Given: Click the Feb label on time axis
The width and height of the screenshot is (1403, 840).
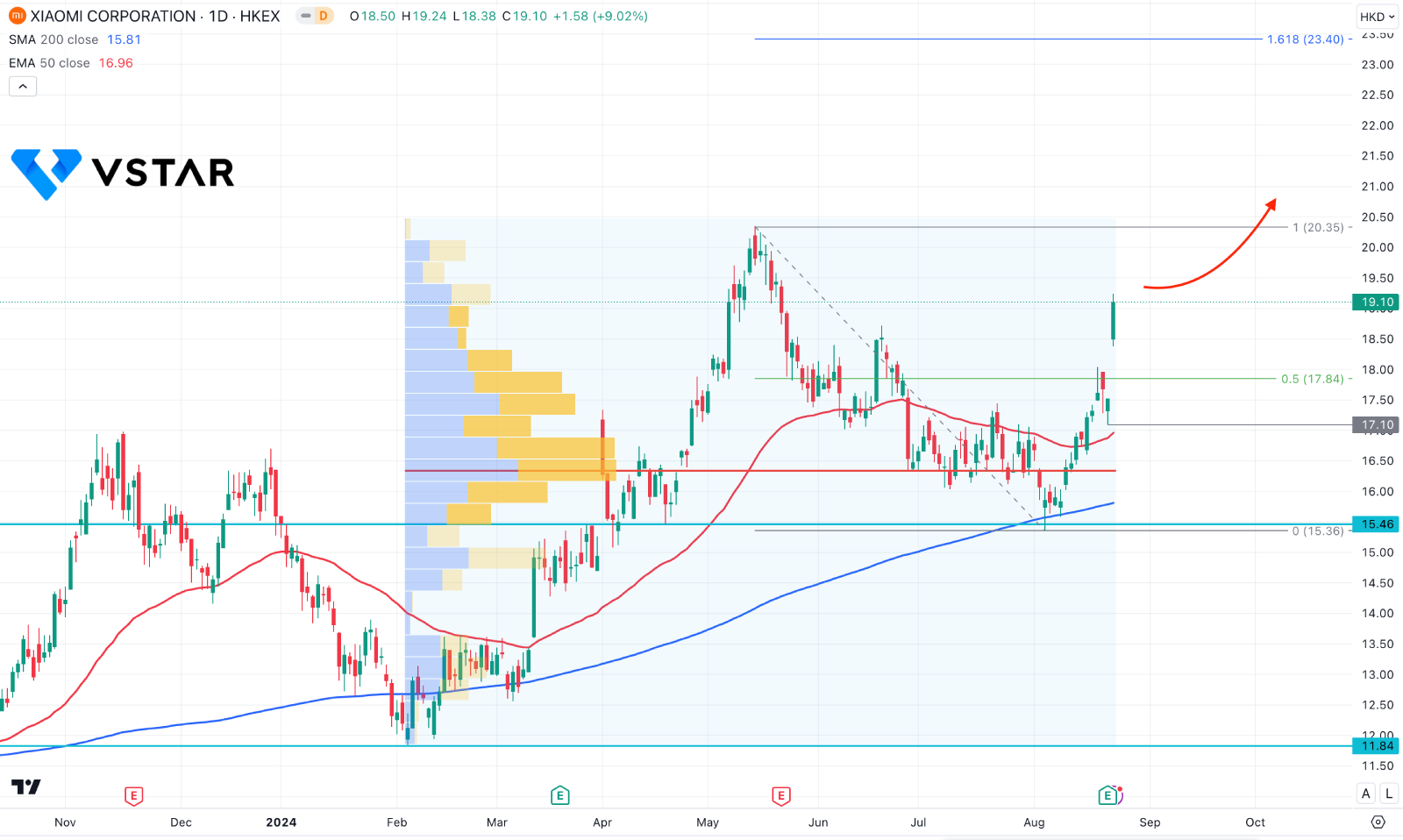Looking at the screenshot, I should [397, 822].
